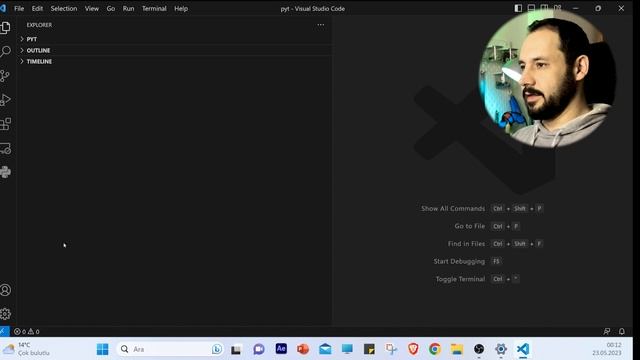Open the Accounts menu icon
The width and height of the screenshot is (640, 360).
(5, 290)
